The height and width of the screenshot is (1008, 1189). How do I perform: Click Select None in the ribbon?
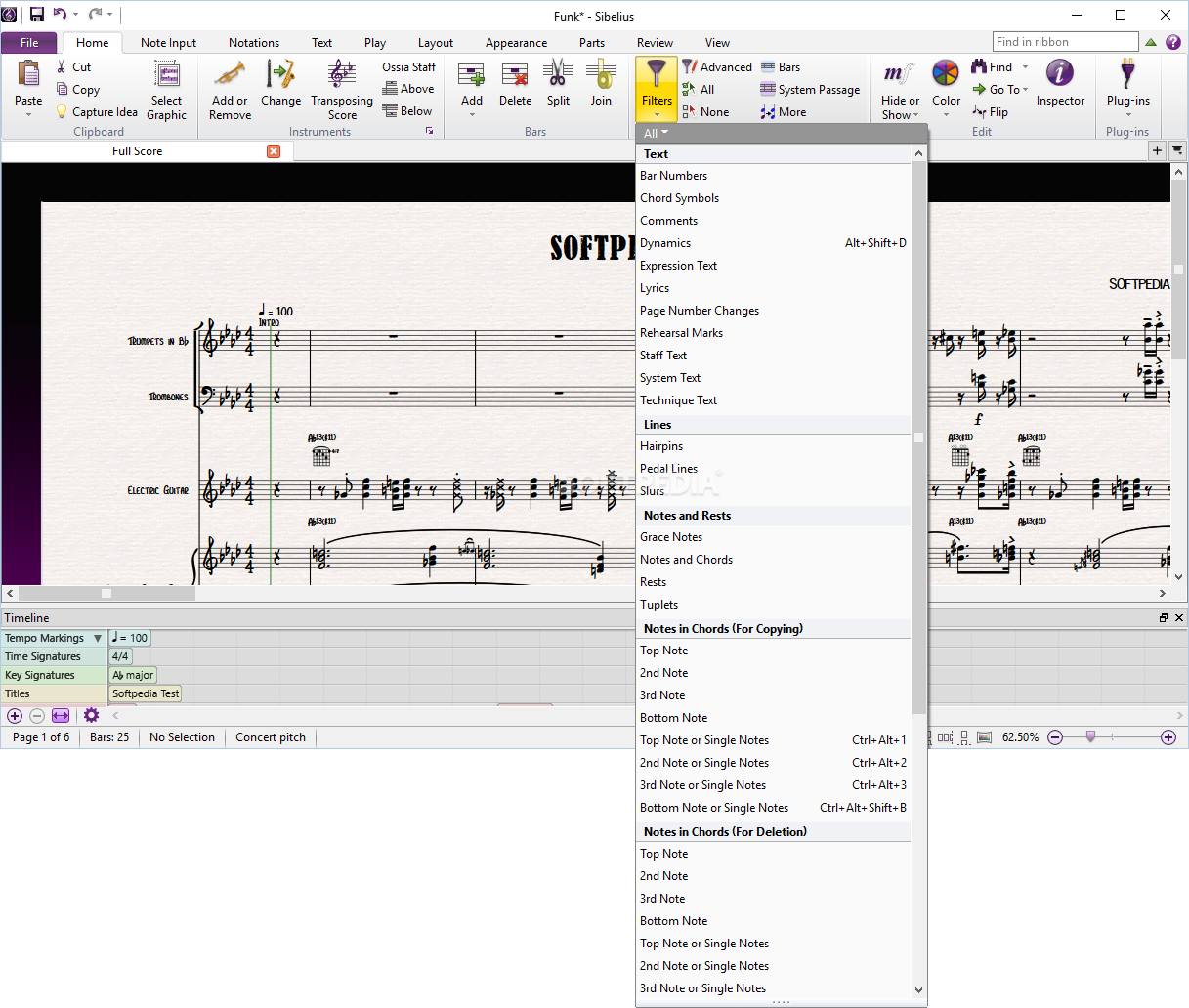pos(705,111)
